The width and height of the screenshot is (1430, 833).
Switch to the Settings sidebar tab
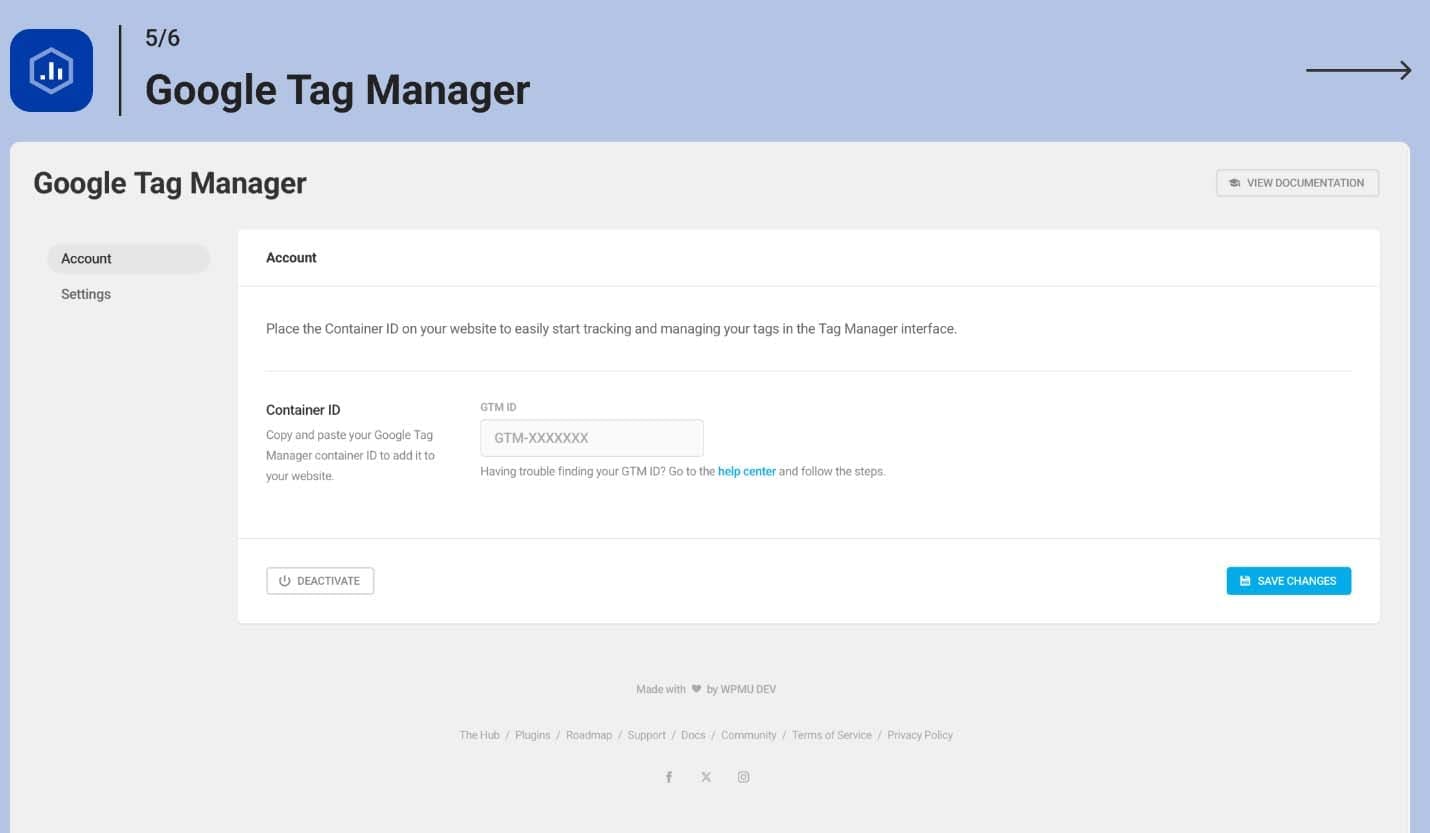(86, 294)
